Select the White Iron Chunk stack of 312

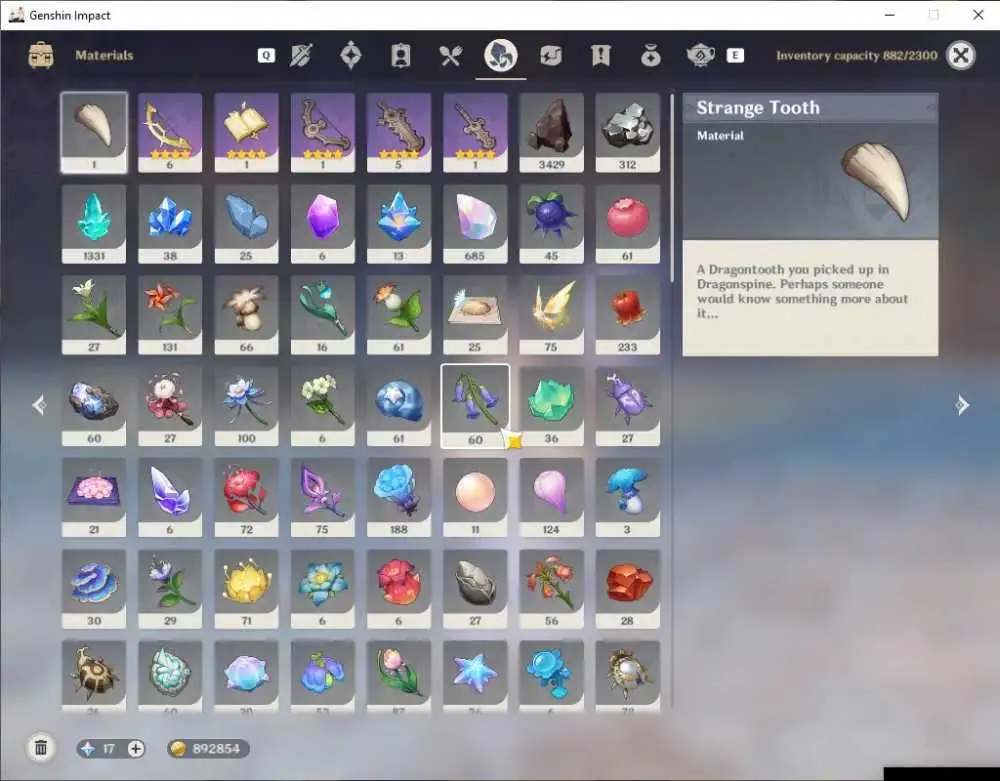pos(628,133)
